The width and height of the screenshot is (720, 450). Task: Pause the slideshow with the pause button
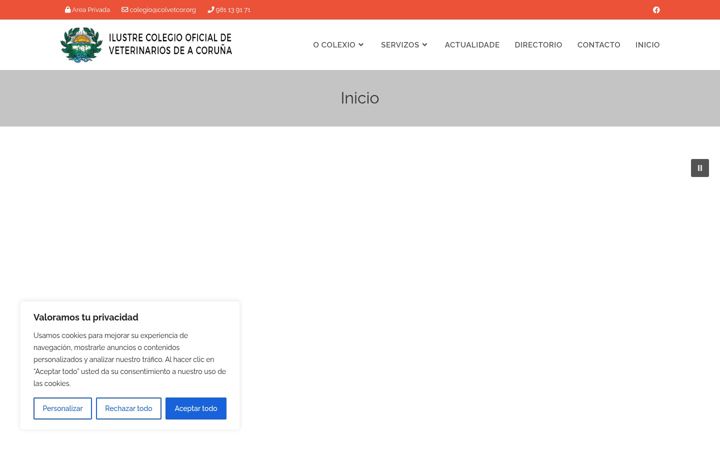coord(699,168)
